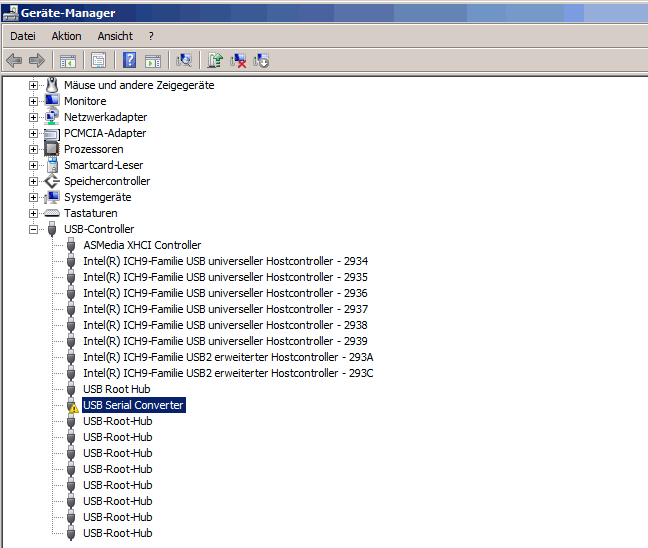Select Hostcontroller - 2938 entry
This screenshot has width=648, height=548.
pyautogui.click(x=226, y=325)
